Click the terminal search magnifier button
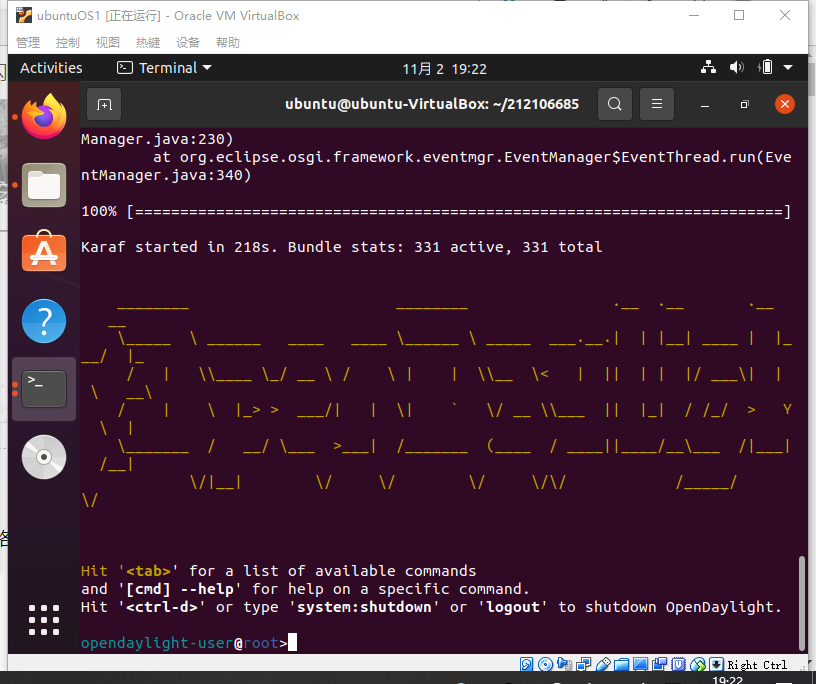Viewport: 816px width, 684px height. [x=615, y=104]
